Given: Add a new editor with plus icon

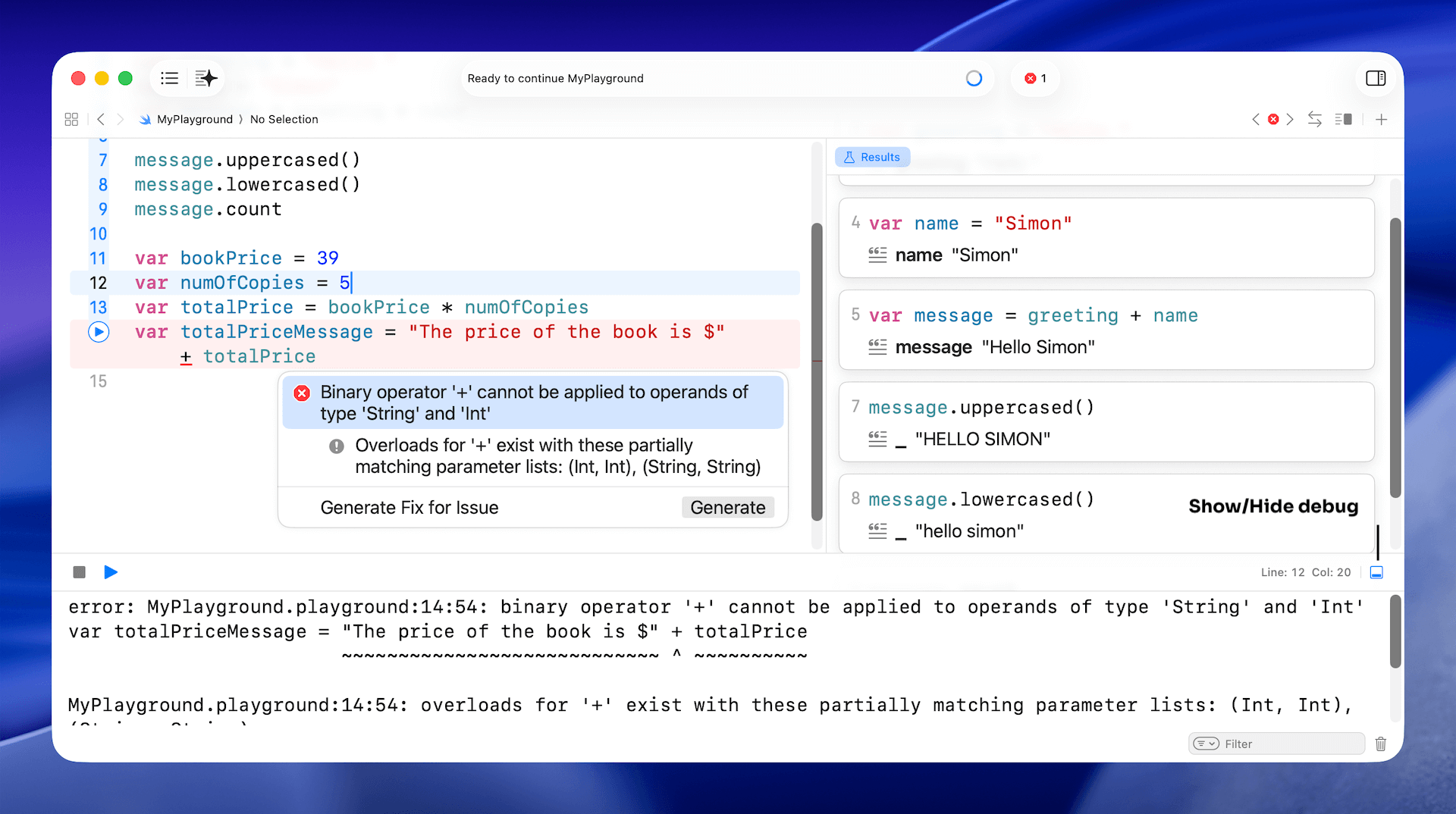Looking at the screenshot, I should tap(1381, 119).
